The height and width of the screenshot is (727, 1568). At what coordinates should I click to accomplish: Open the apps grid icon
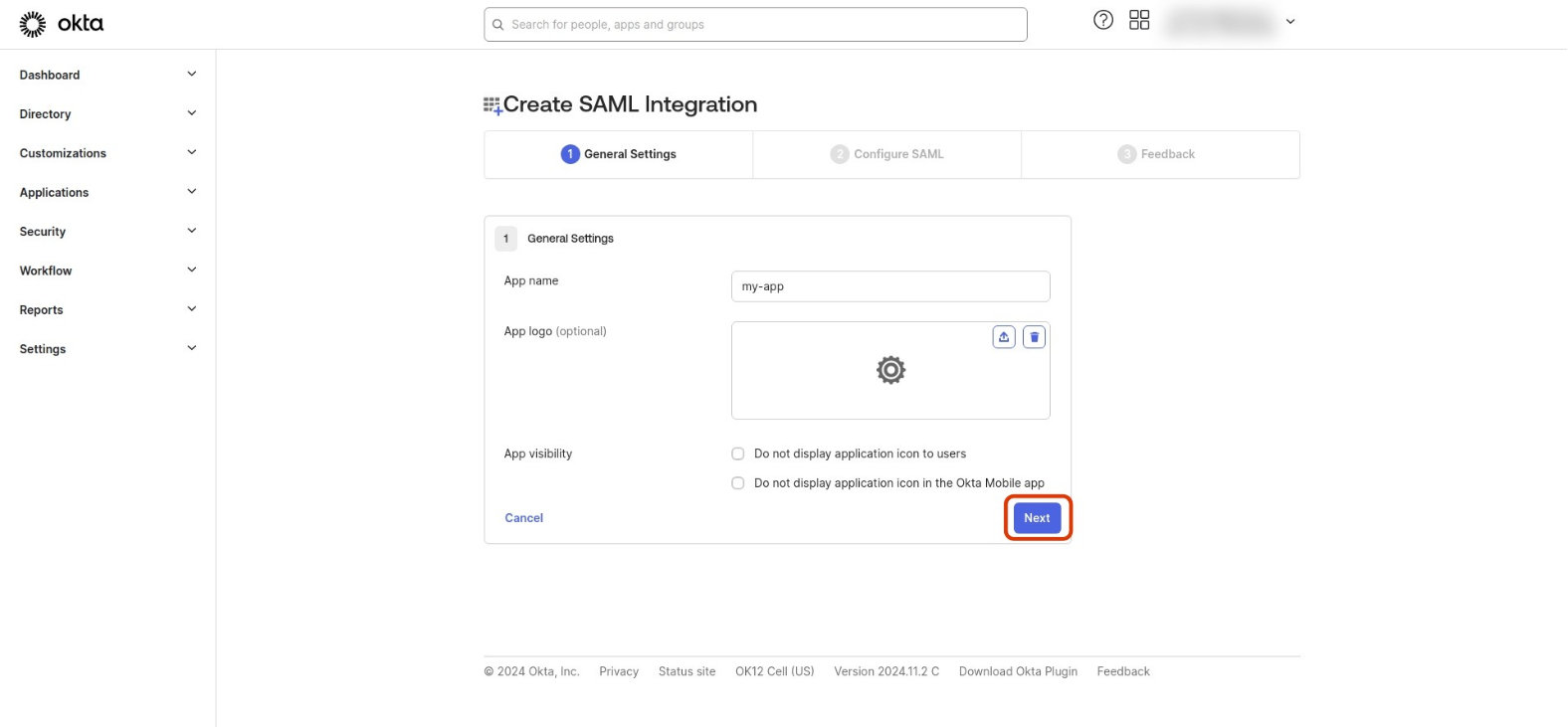point(1139,20)
